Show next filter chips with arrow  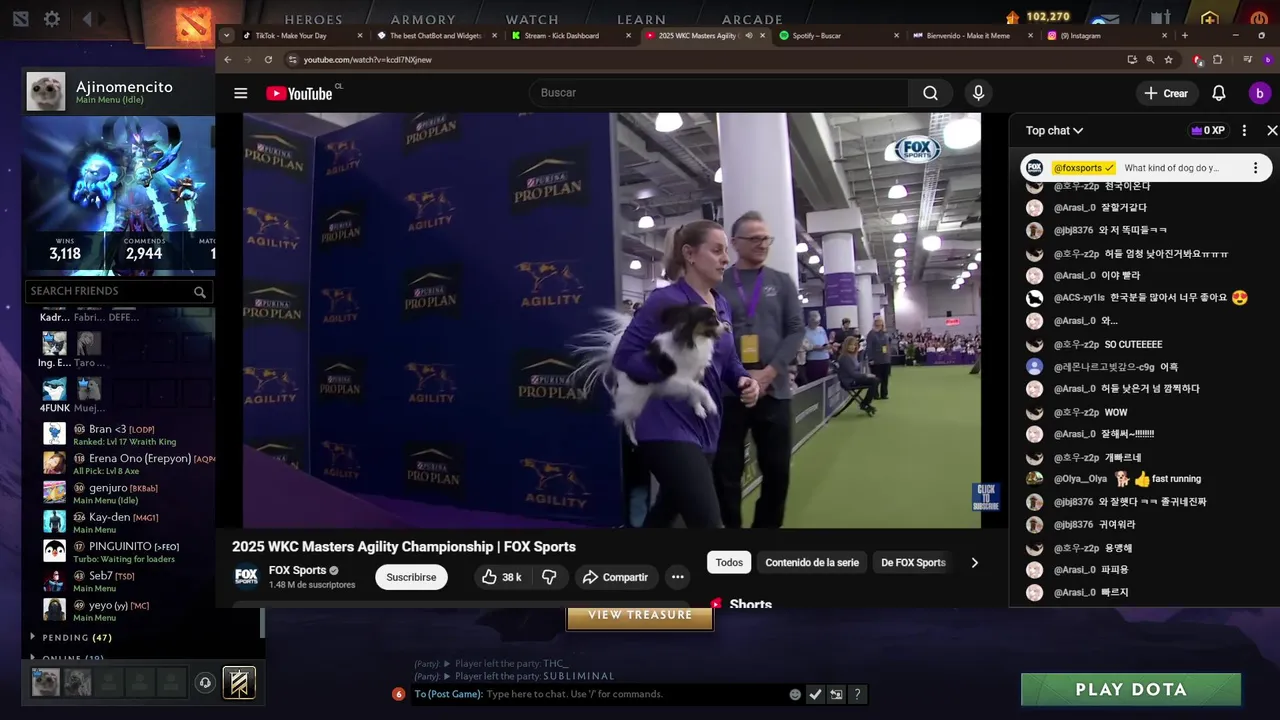[974, 563]
